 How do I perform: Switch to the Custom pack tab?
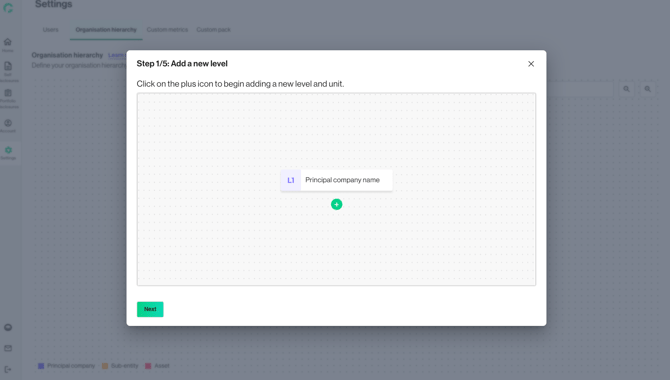[213, 29]
